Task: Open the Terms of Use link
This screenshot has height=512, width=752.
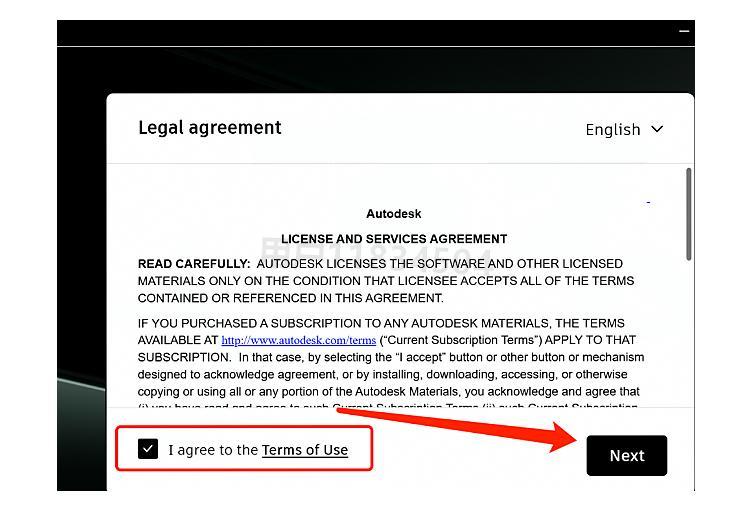Action: coord(305,450)
